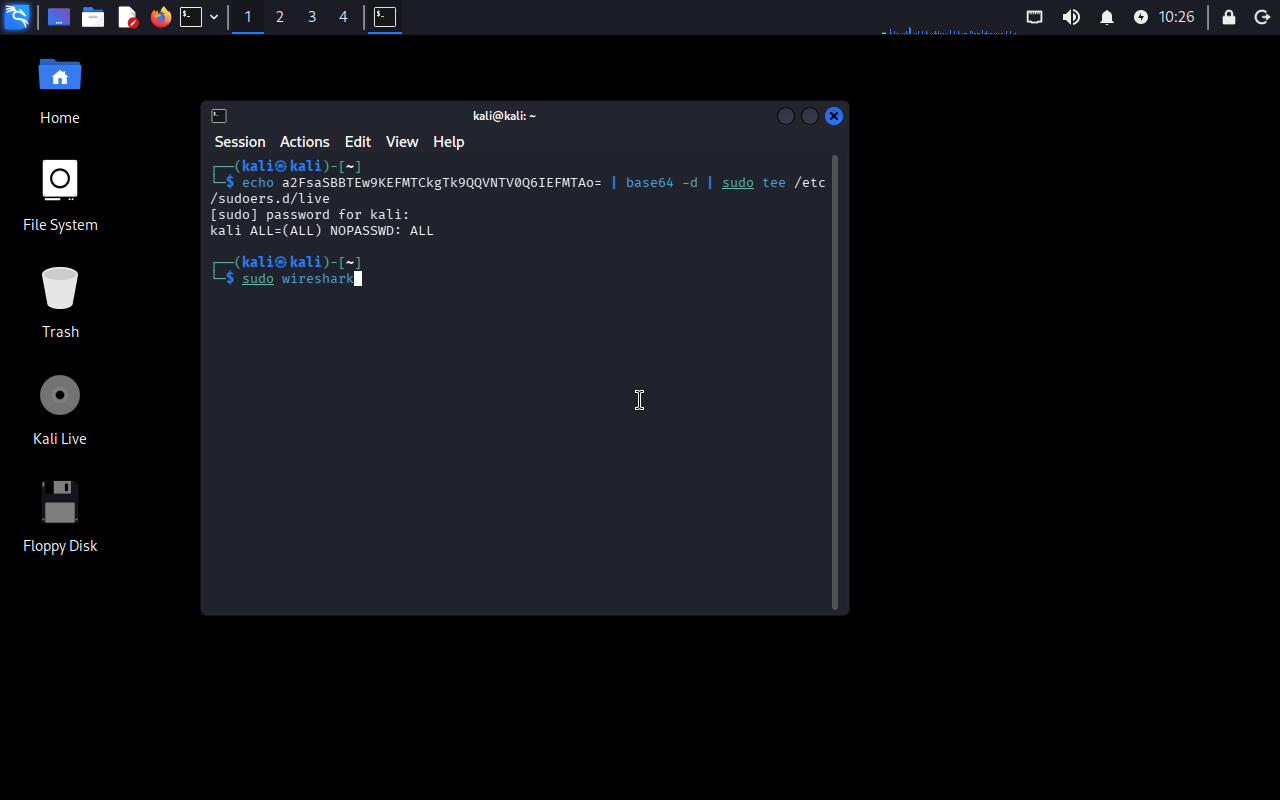Screen dimensions: 1280x800
Task: Expand the terminal launcher dropdown arrow
Action: tap(214, 17)
